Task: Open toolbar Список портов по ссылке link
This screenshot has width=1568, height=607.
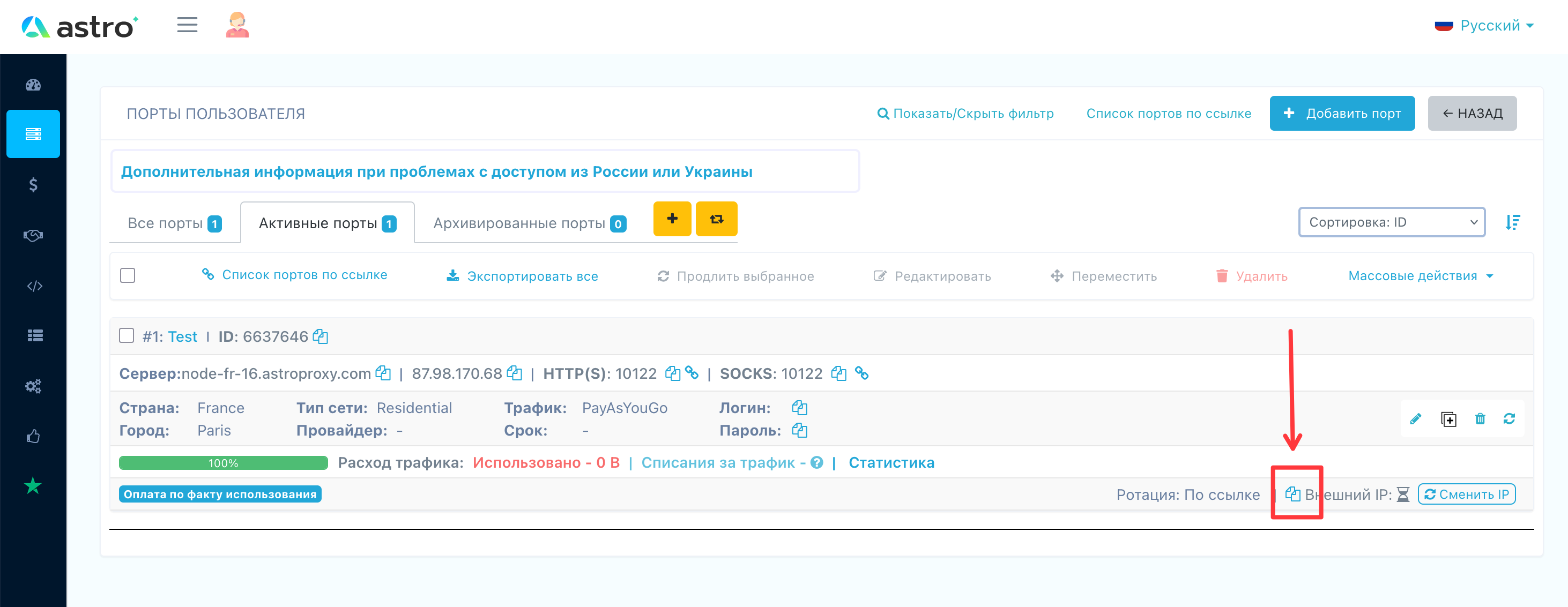Action: click(x=295, y=274)
